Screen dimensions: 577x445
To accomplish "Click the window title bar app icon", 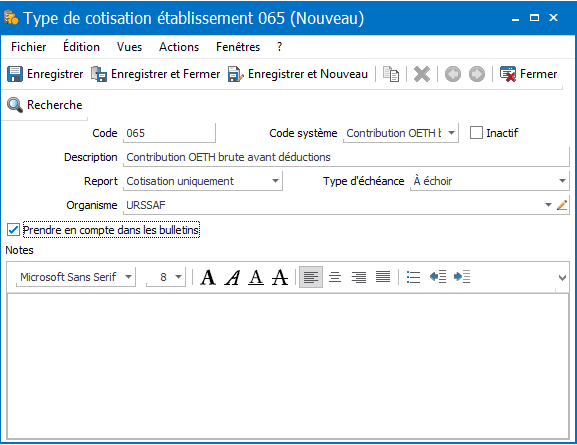I will (11, 17).
